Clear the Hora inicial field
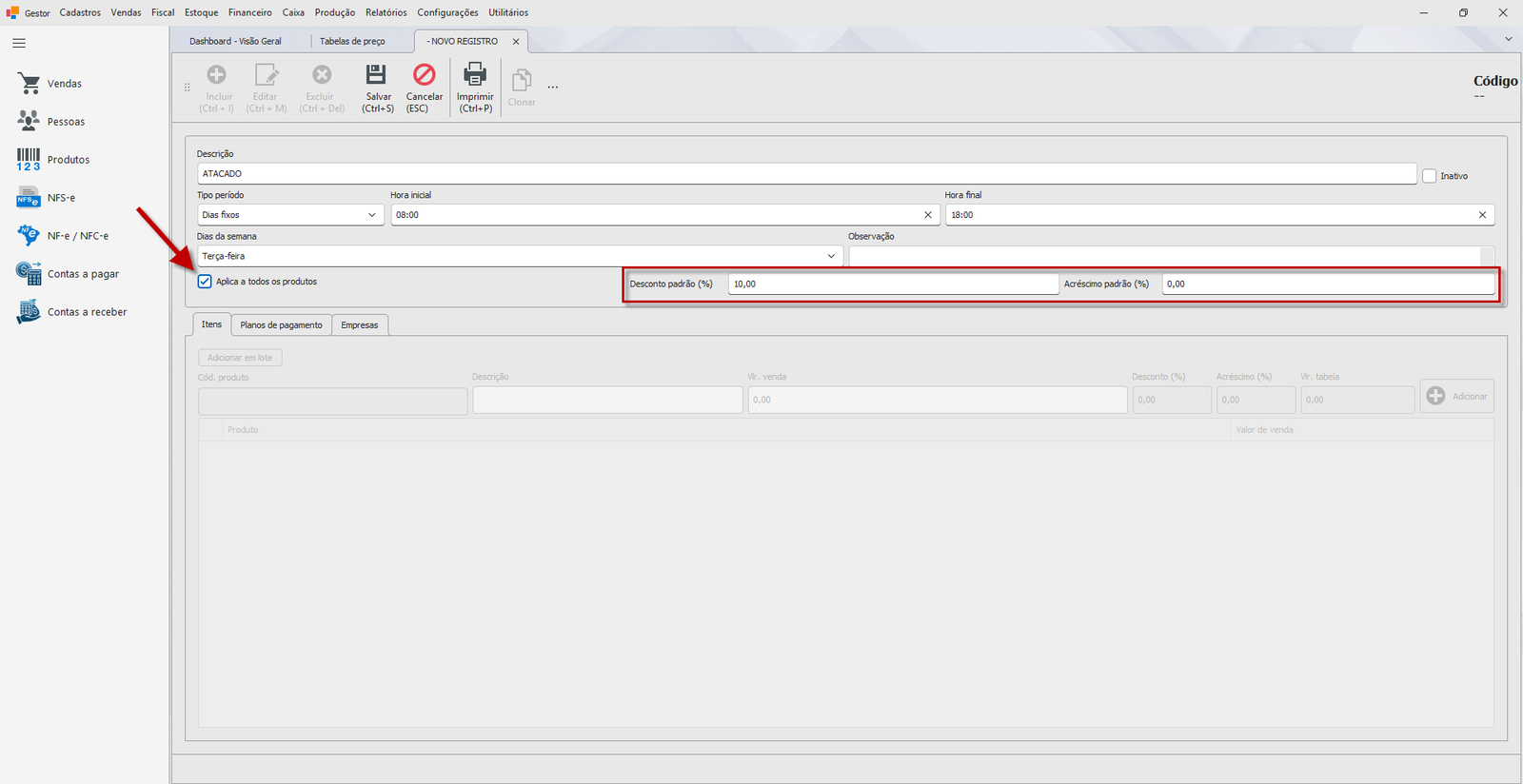Image resolution: width=1523 pixels, height=784 pixels. 928,215
